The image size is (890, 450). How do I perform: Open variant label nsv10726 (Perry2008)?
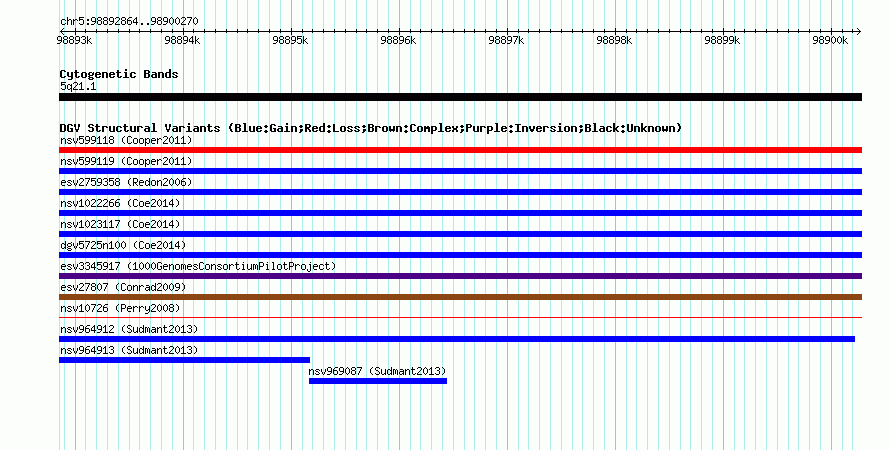[x=120, y=308]
